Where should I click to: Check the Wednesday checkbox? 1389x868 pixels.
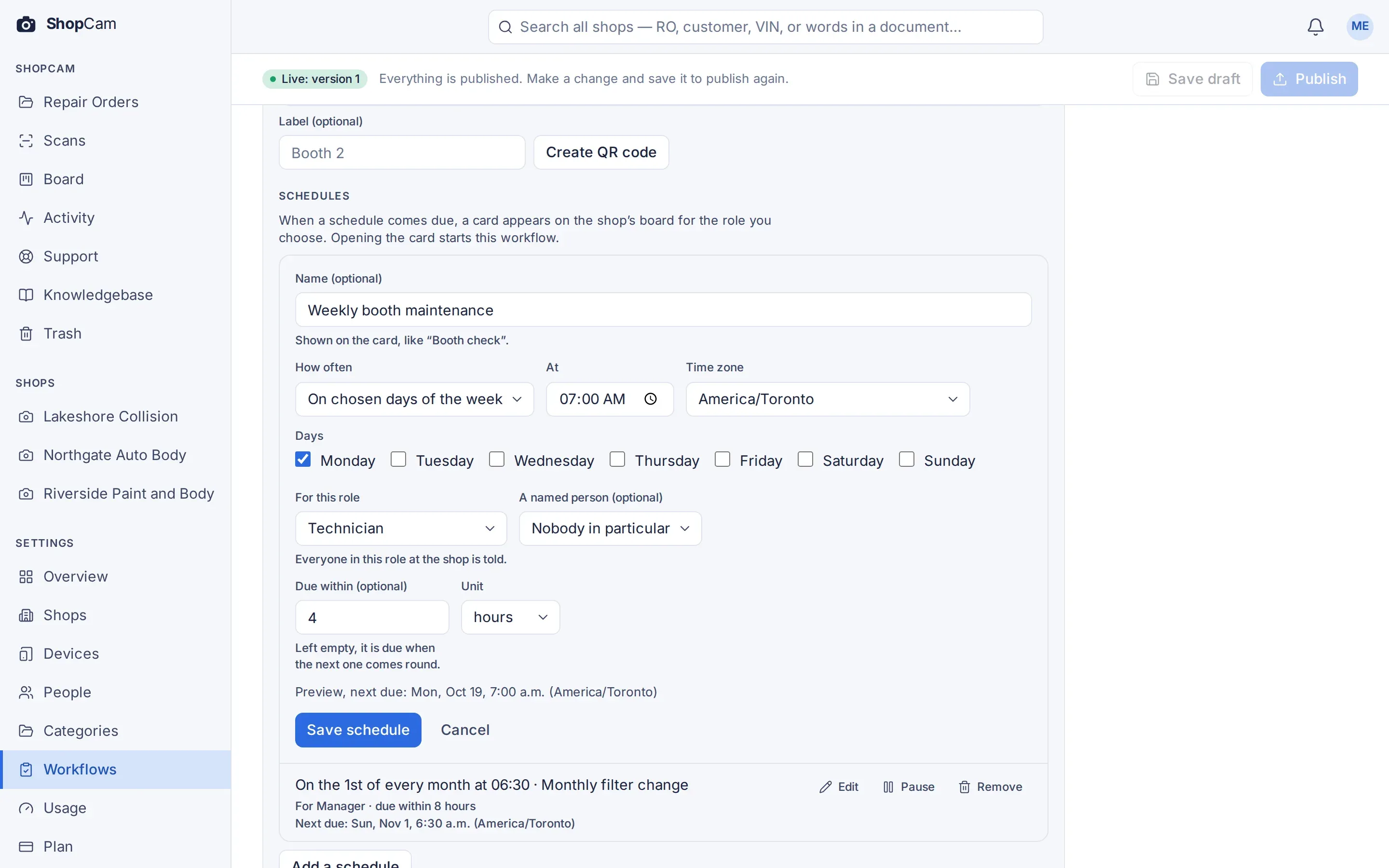click(x=496, y=459)
